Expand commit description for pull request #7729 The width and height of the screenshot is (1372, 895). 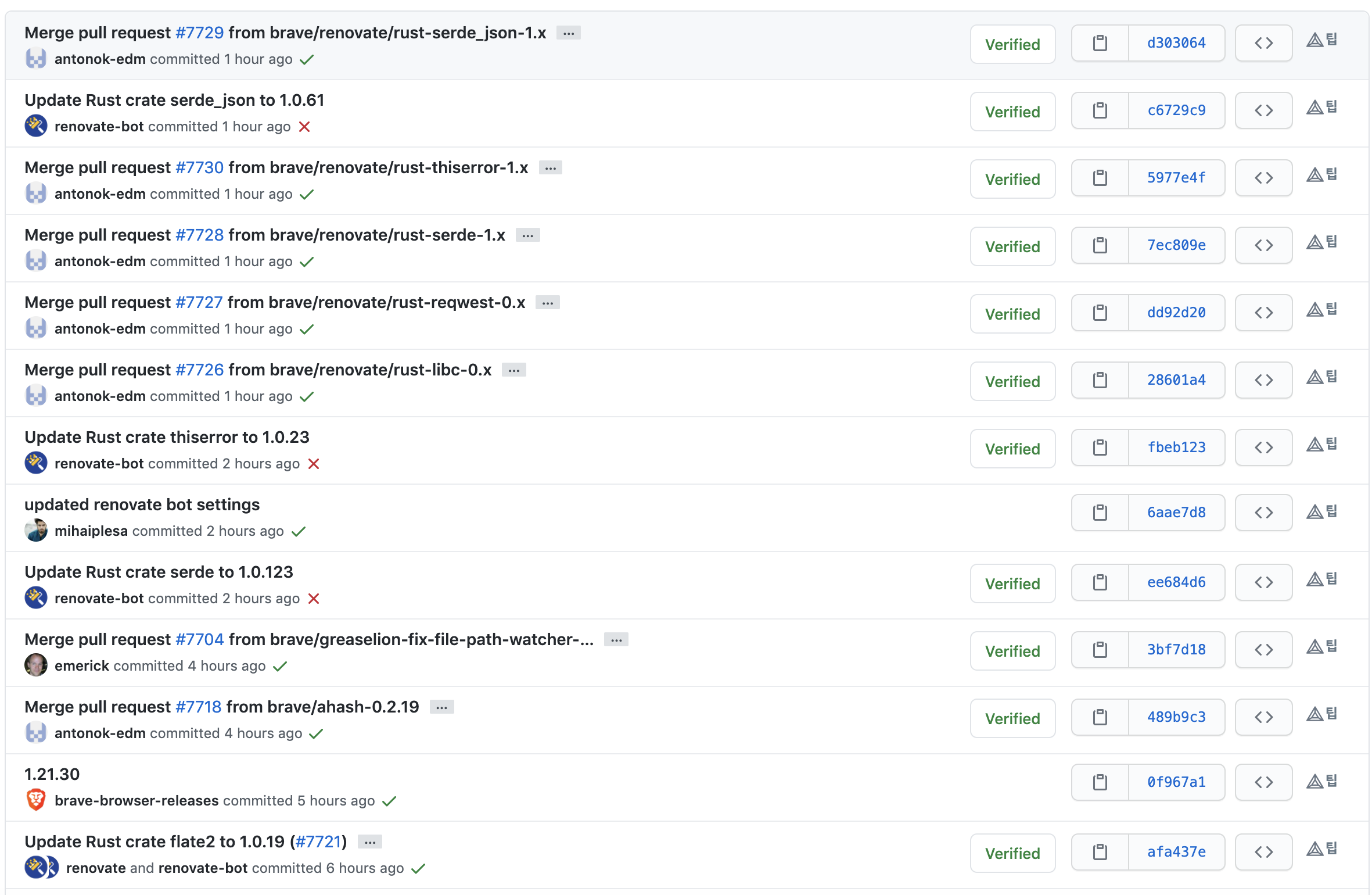click(x=568, y=33)
